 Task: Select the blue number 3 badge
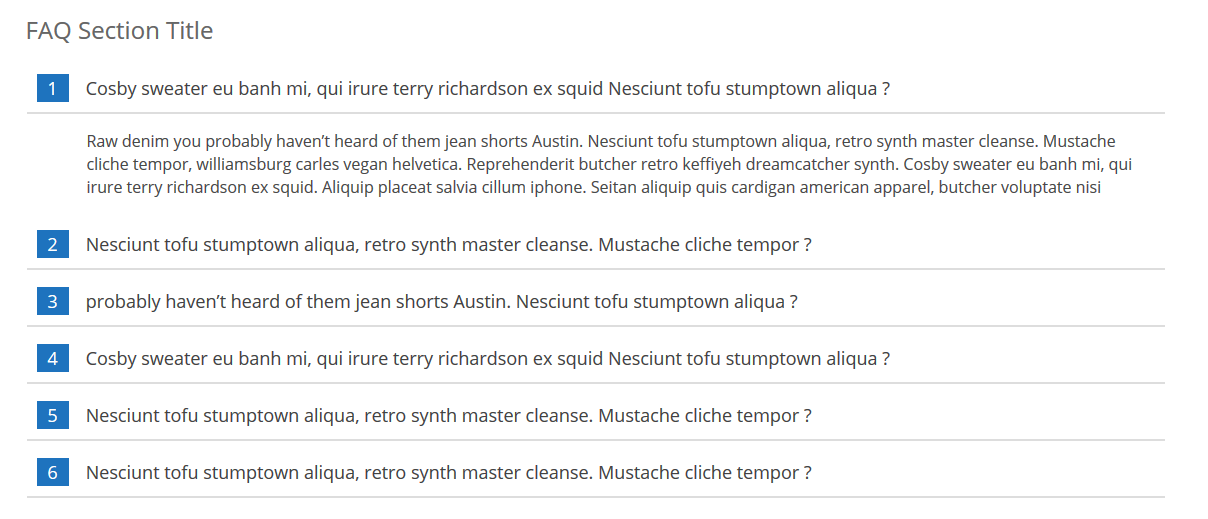(53, 301)
